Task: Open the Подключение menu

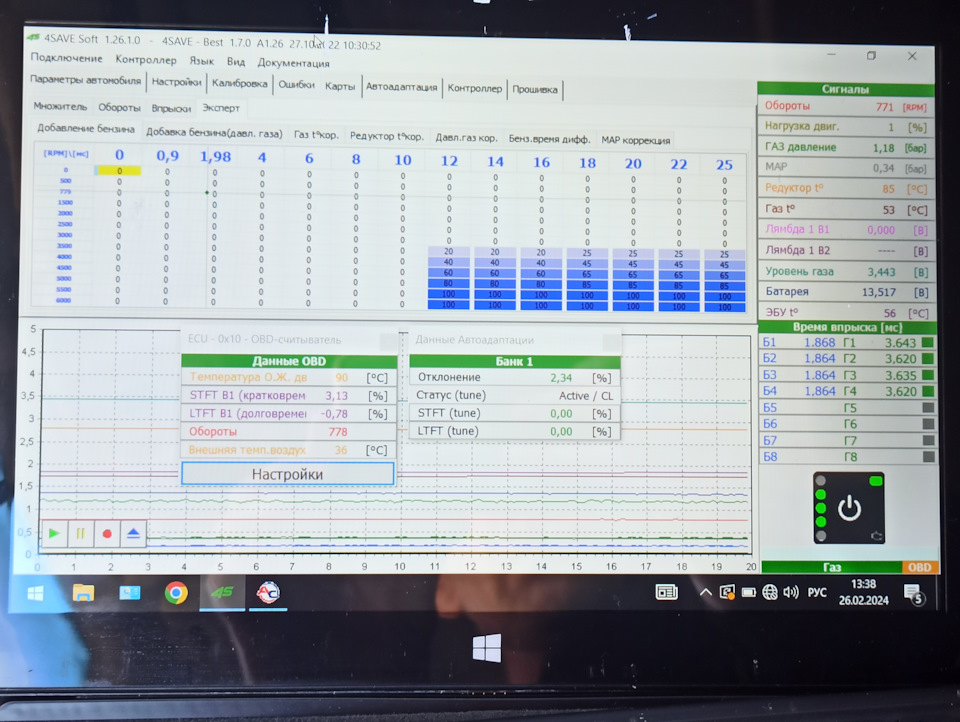Action: point(67,58)
